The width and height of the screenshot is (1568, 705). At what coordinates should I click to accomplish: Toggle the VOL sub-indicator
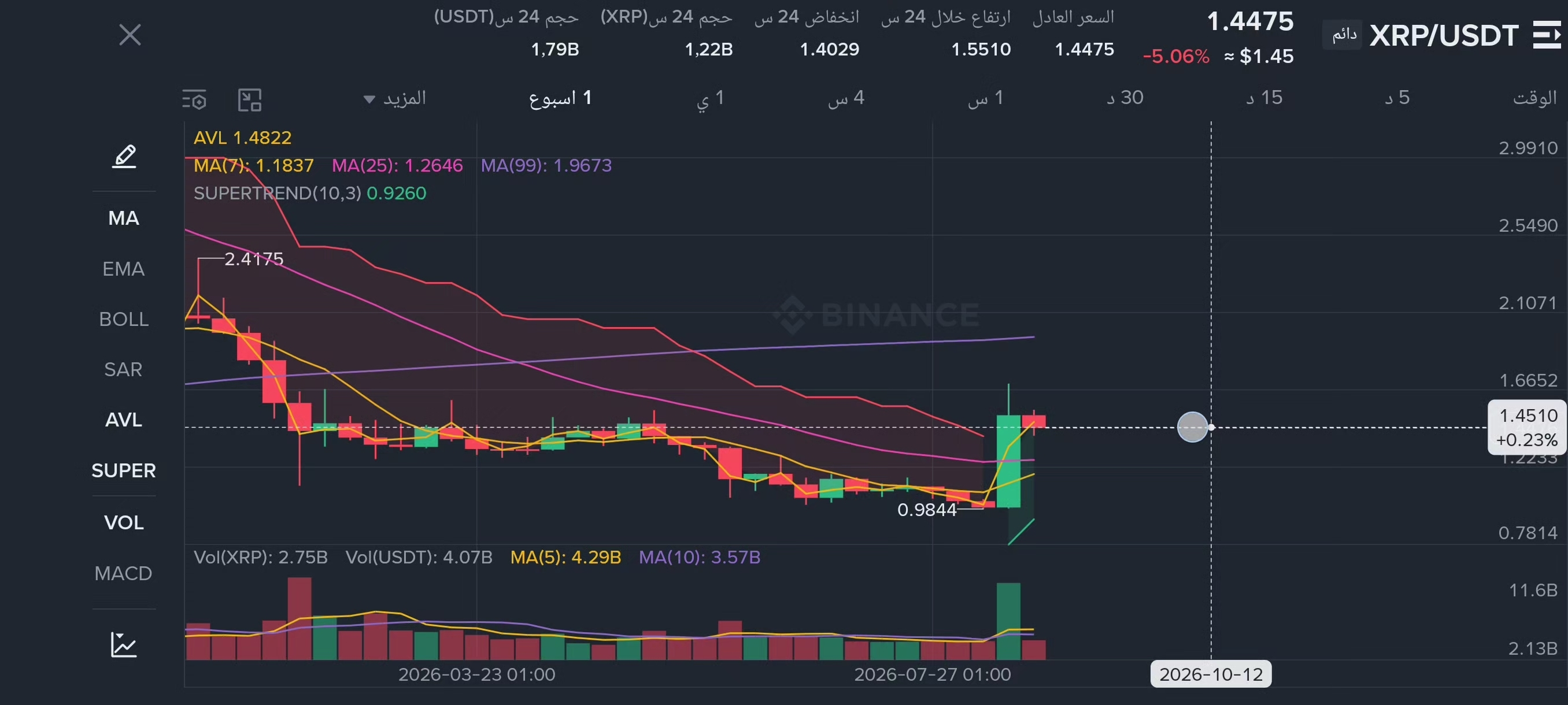click(124, 523)
